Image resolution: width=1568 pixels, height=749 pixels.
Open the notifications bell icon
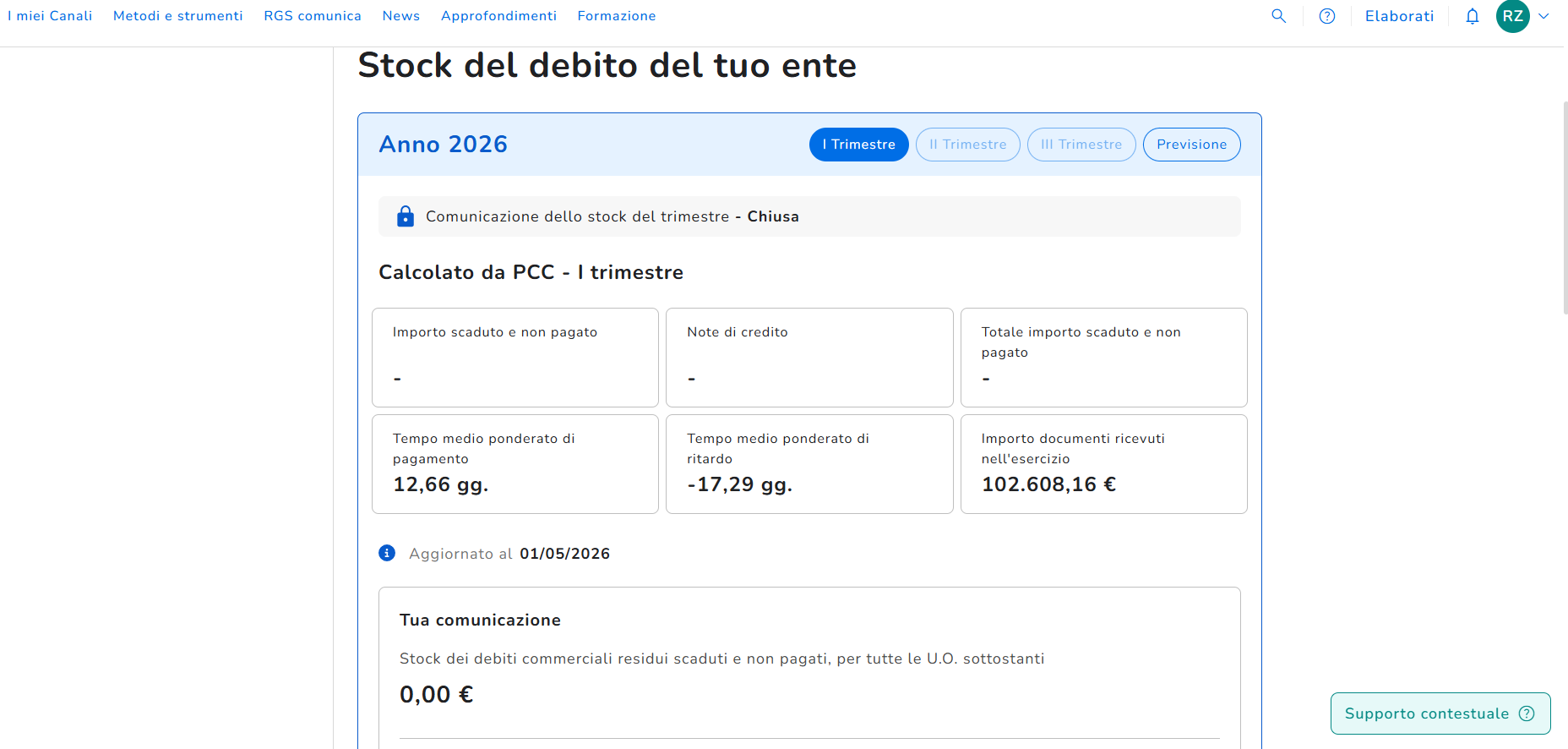1473,16
